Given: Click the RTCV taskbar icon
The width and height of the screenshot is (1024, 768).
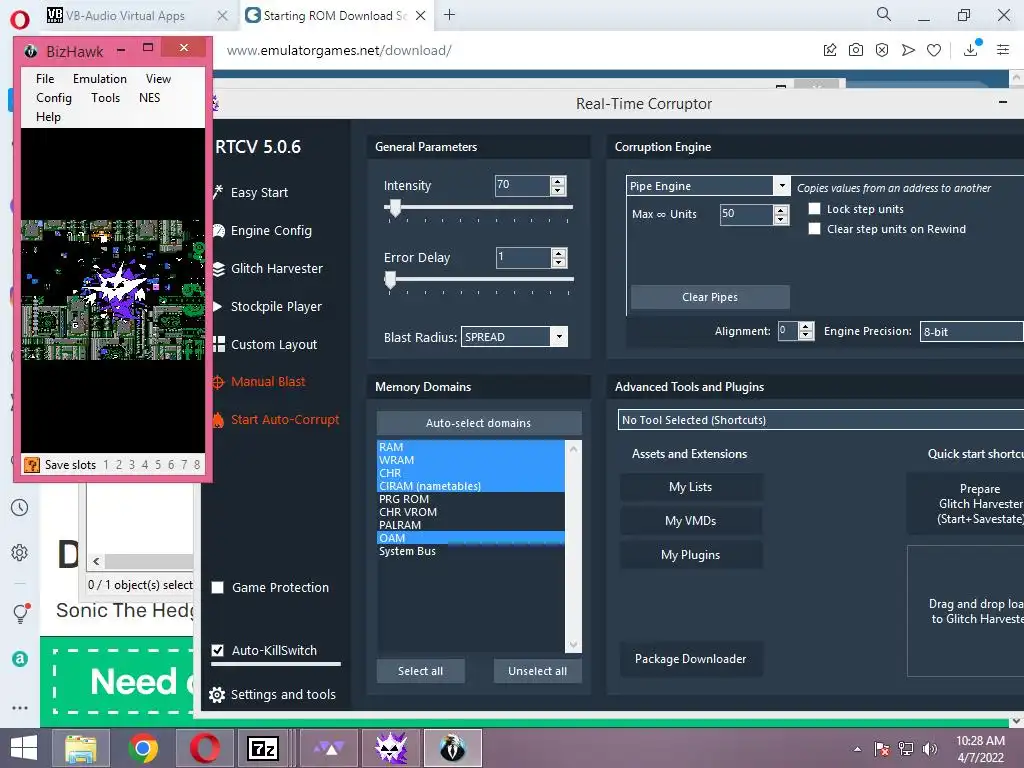Looking at the screenshot, I should click(x=391, y=748).
